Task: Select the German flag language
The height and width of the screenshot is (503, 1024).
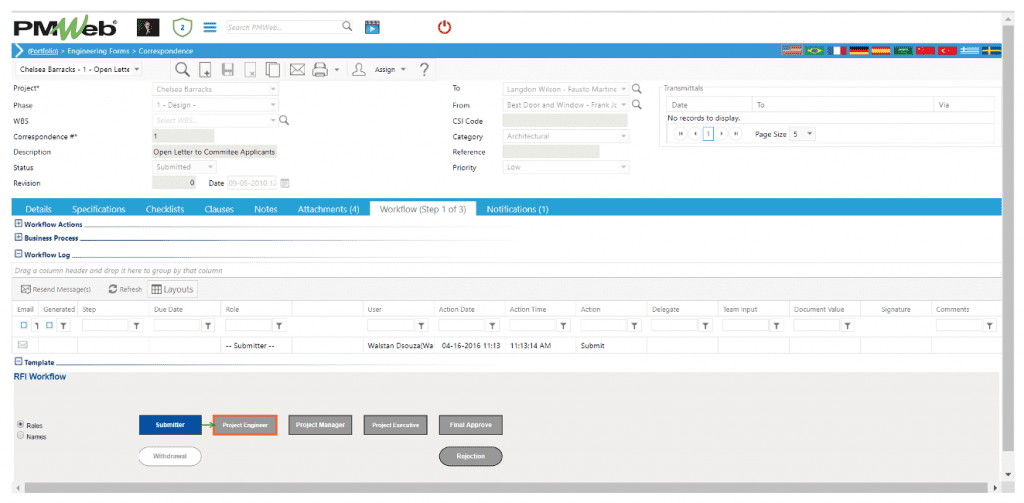Action: point(859,50)
